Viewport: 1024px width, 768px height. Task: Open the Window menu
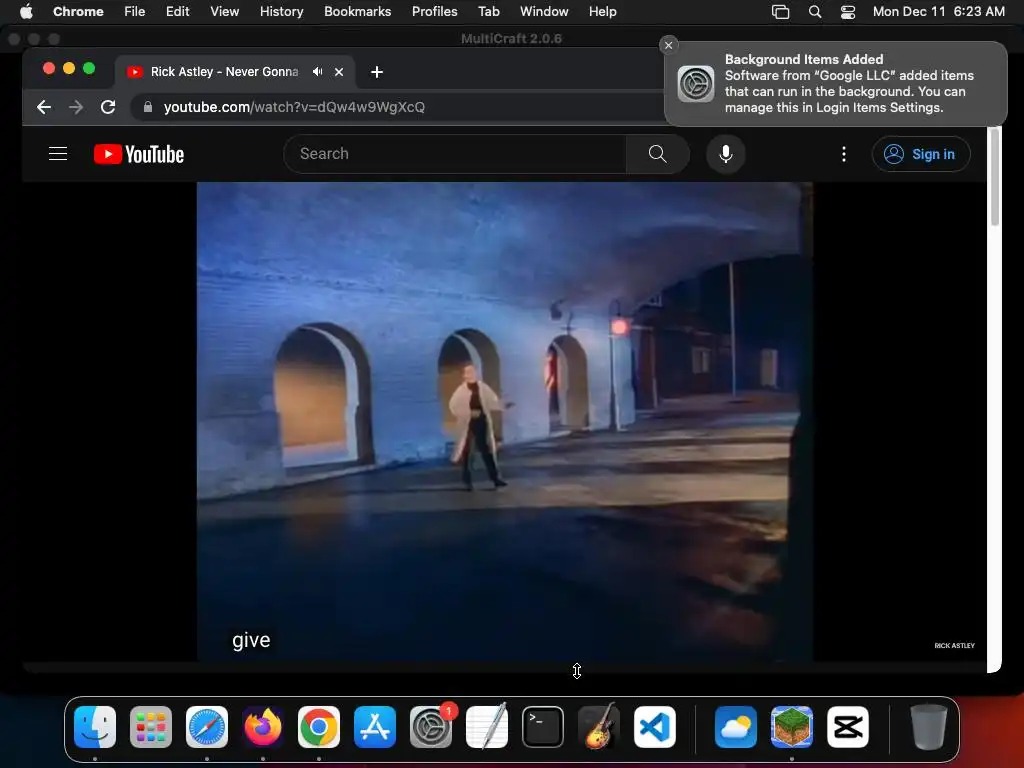click(x=544, y=11)
